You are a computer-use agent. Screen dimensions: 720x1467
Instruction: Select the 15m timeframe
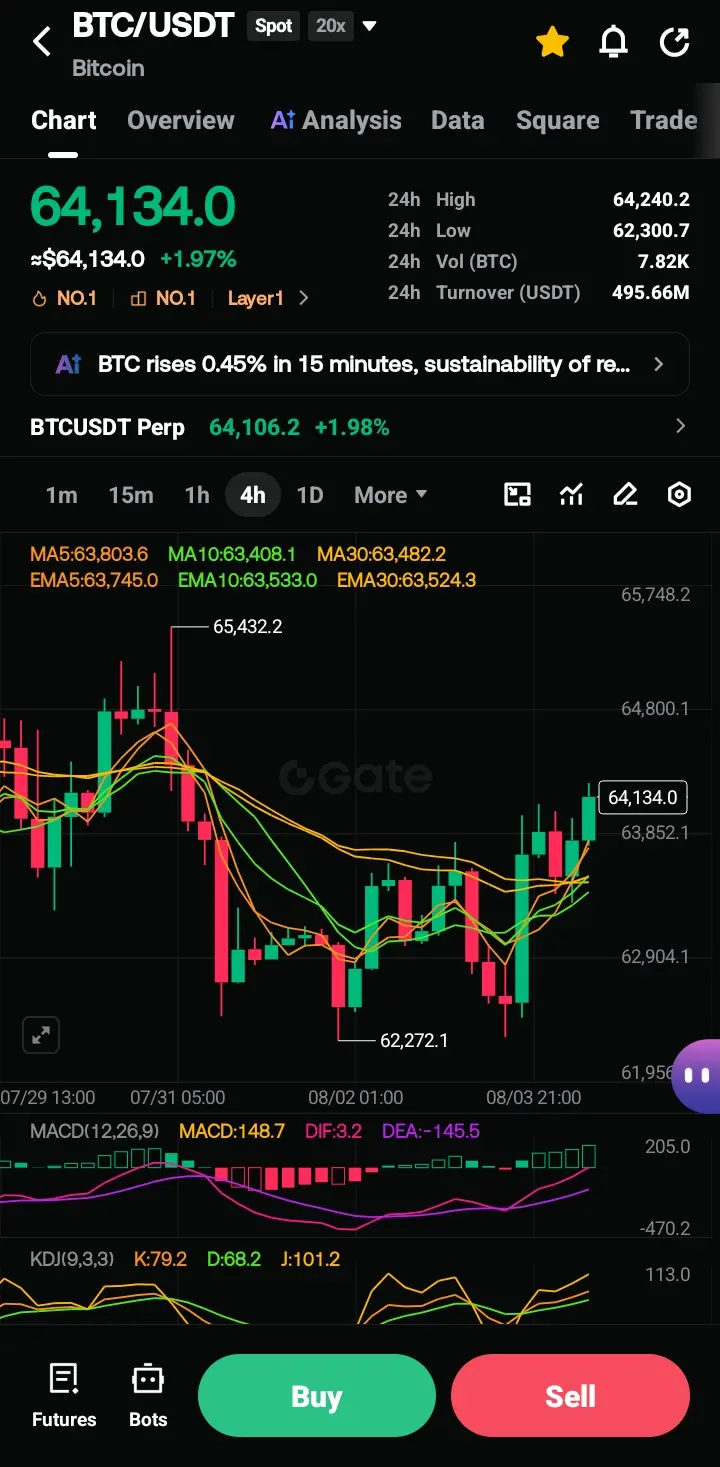point(131,495)
